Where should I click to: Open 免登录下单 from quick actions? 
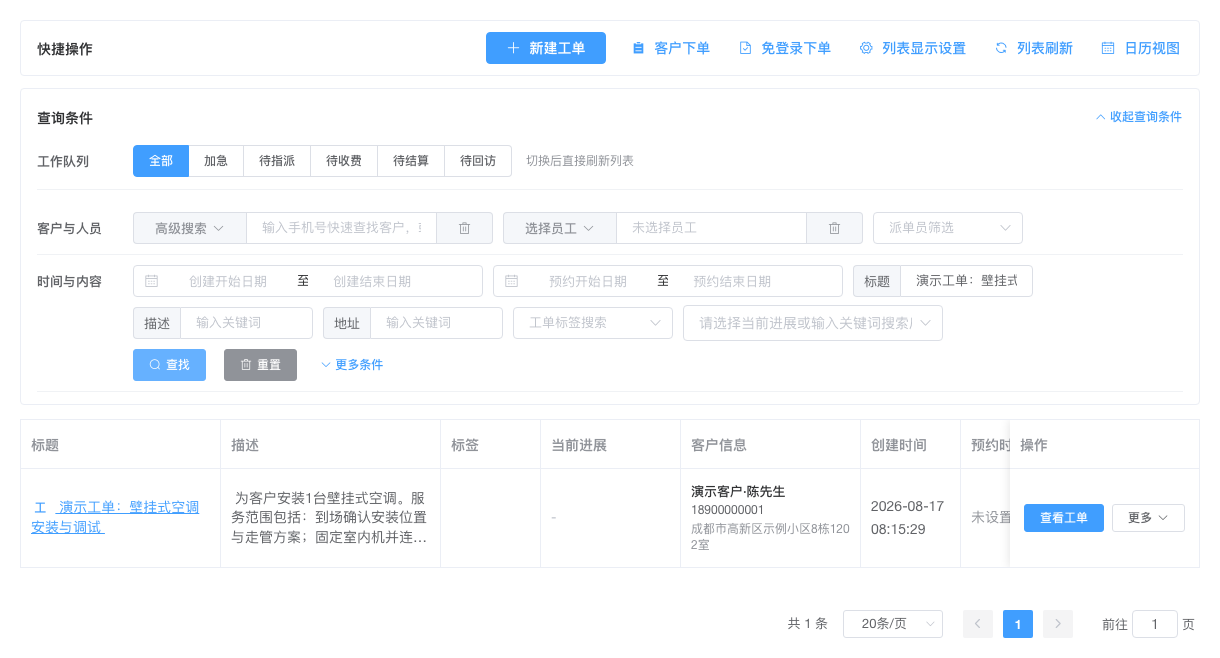point(785,48)
